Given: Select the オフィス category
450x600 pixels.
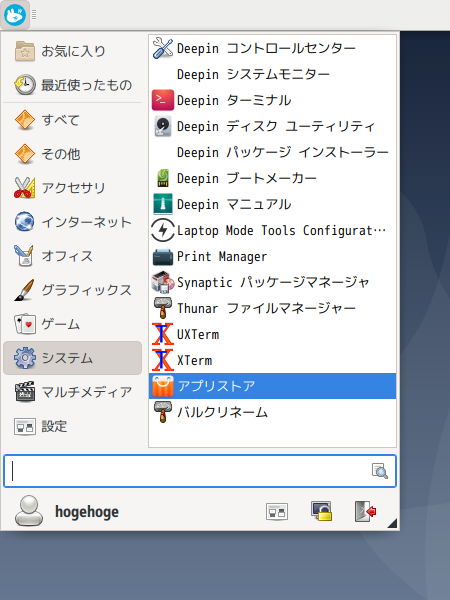Looking at the screenshot, I should click(x=73, y=256).
